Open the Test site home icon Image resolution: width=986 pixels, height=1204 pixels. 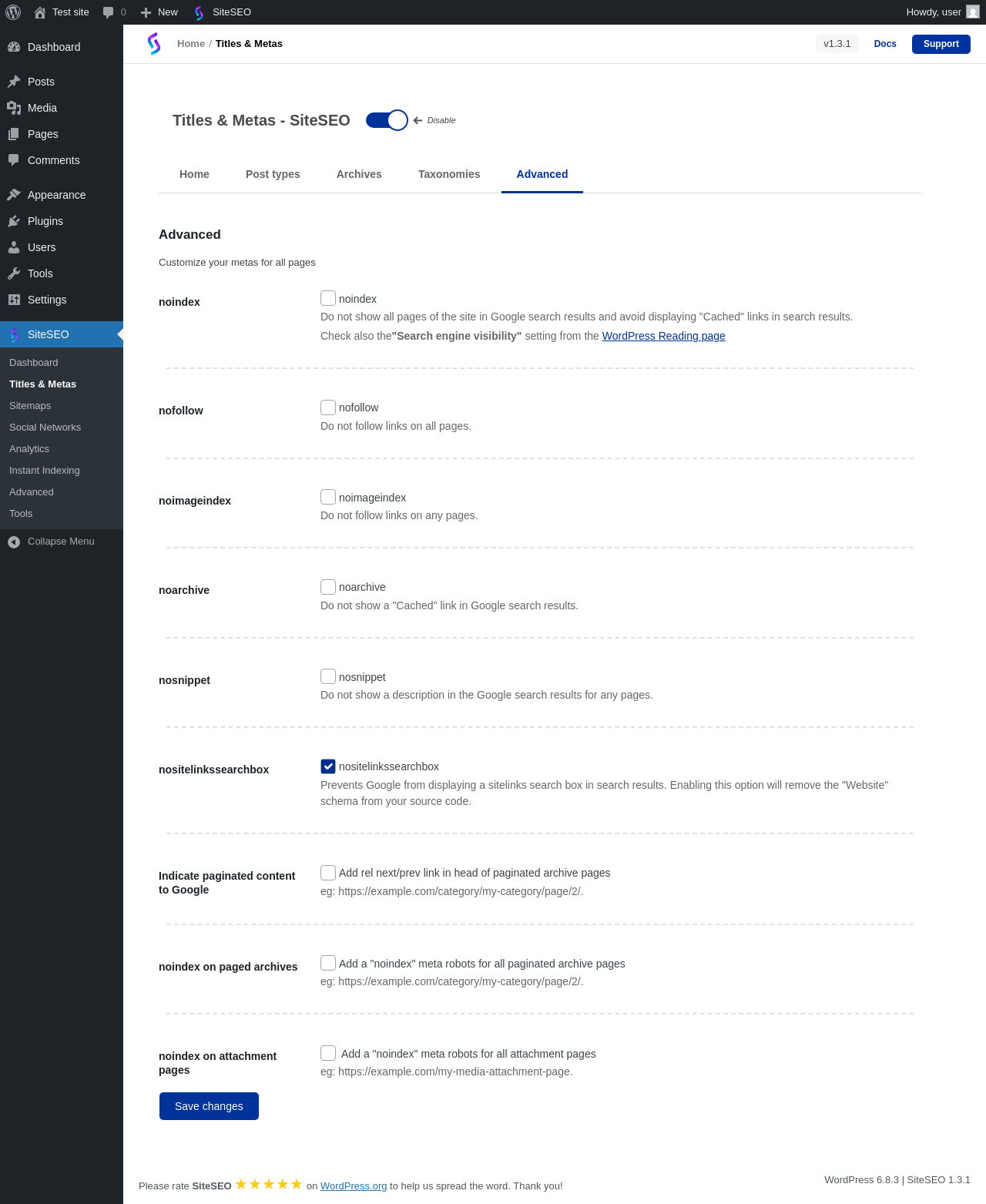[40, 12]
